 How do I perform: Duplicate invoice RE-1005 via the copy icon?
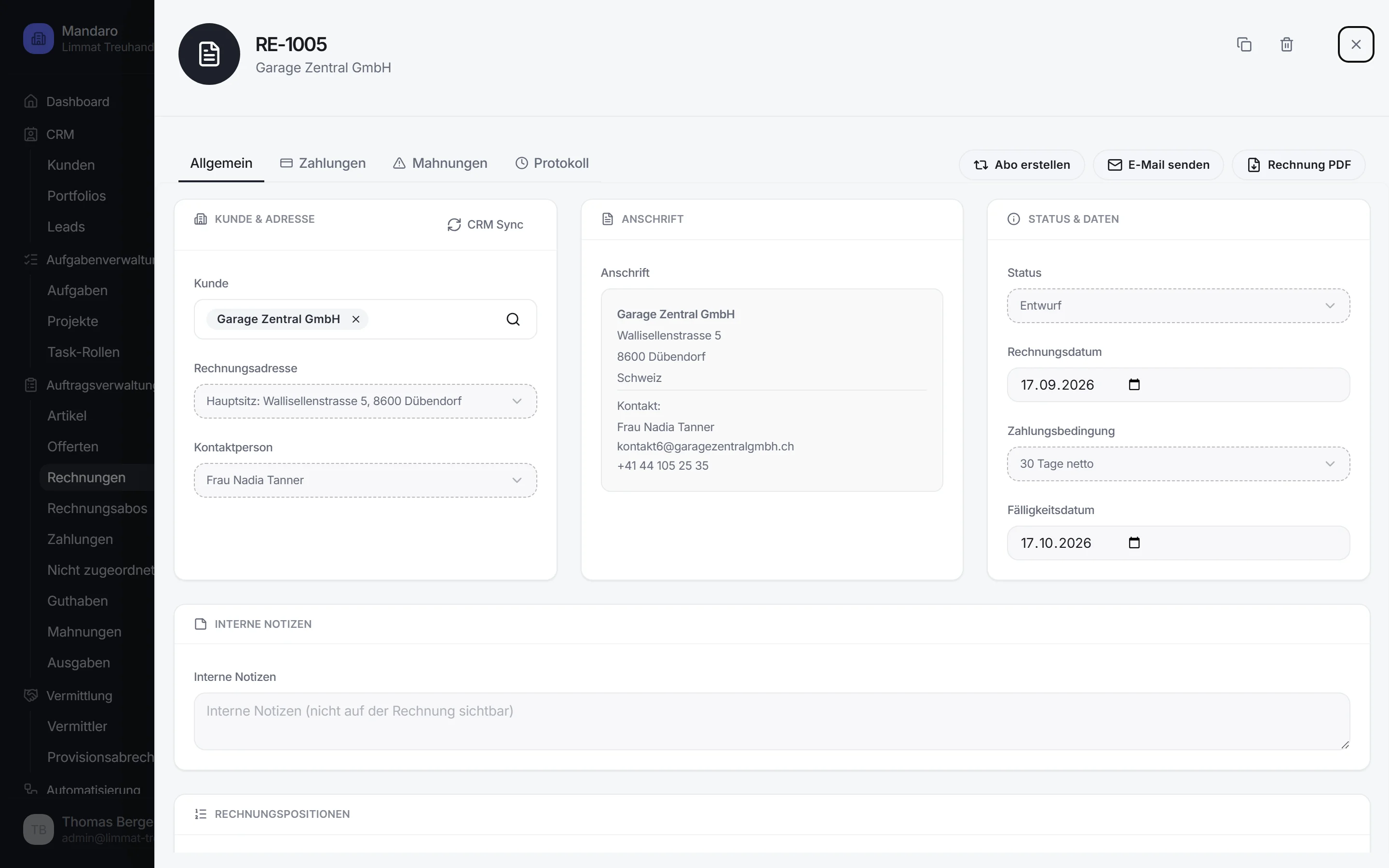pos(1244,44)
